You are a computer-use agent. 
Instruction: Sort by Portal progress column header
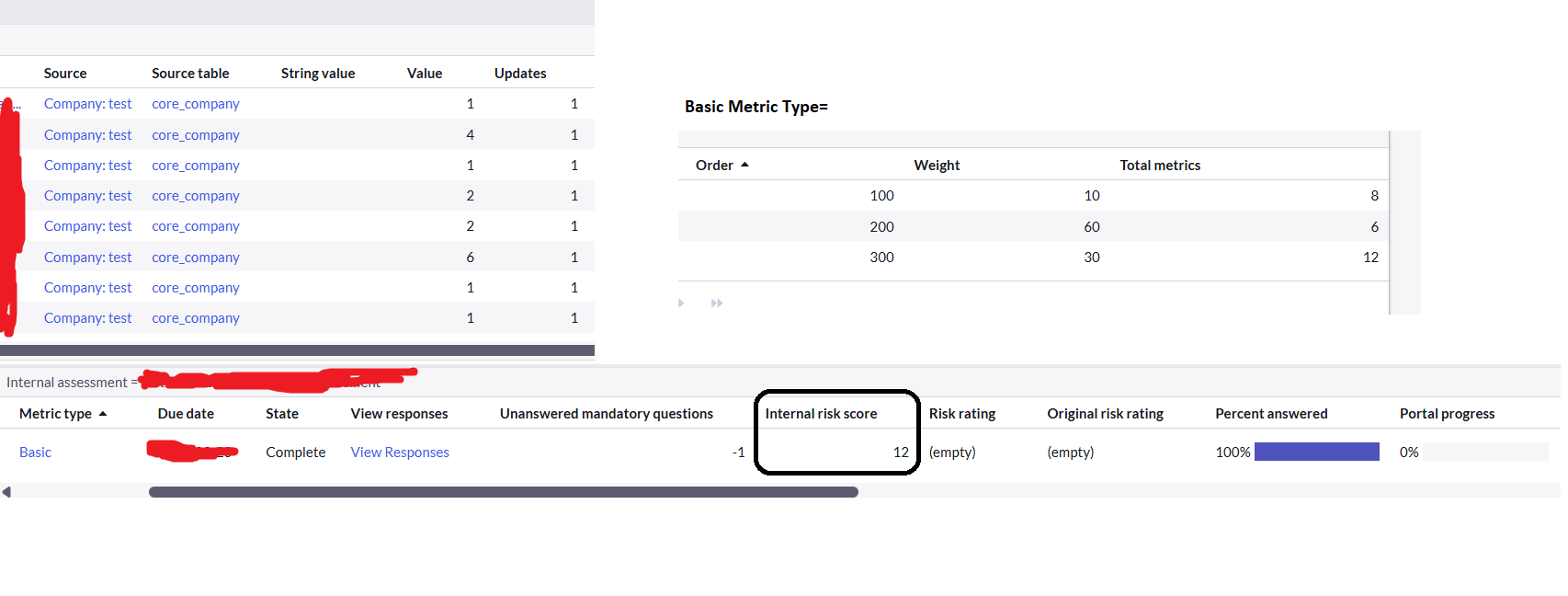coord(1447,413)
